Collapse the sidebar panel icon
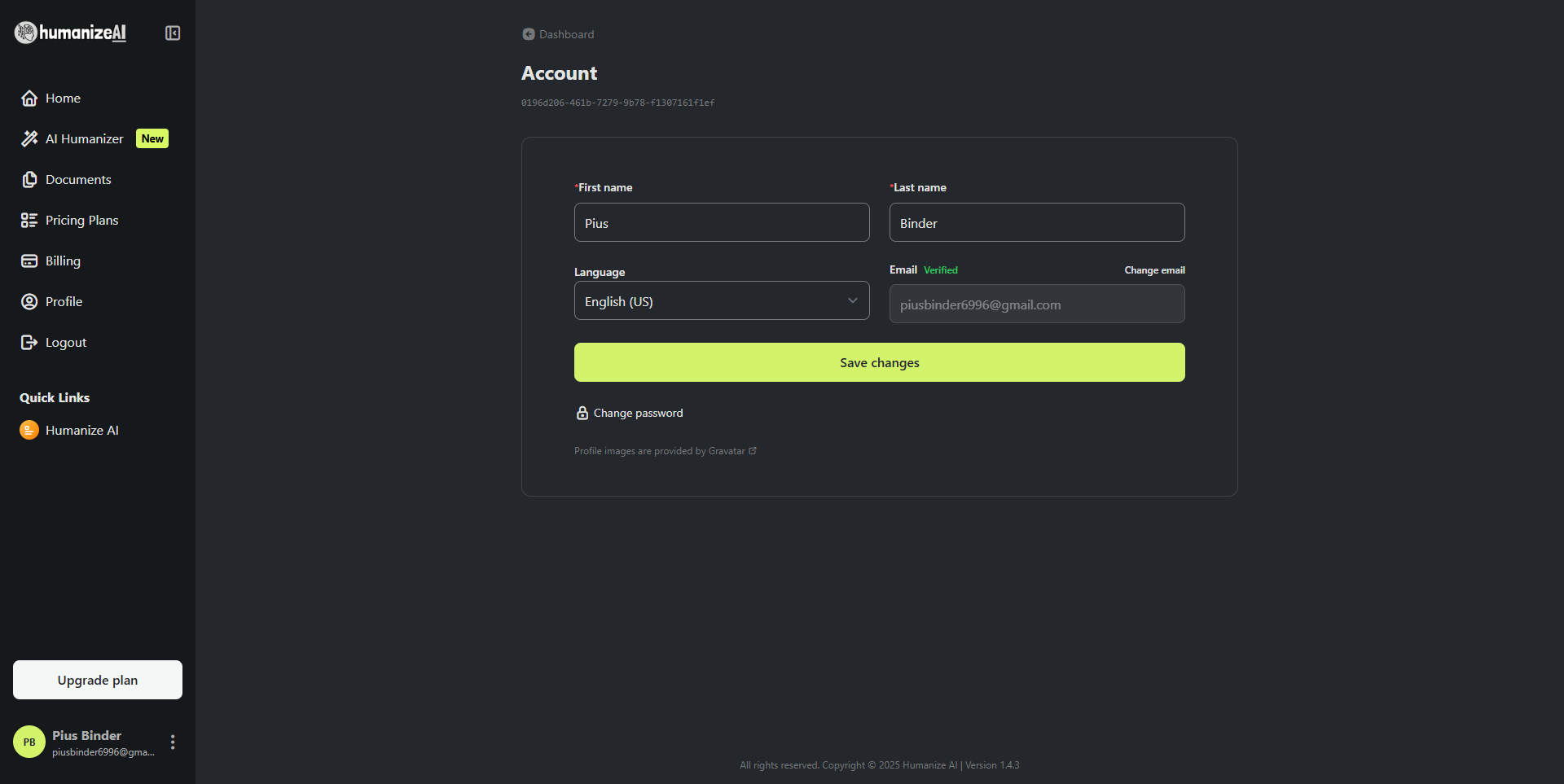The height and width of the screenshot is (784, 1564). pos(173,33)
